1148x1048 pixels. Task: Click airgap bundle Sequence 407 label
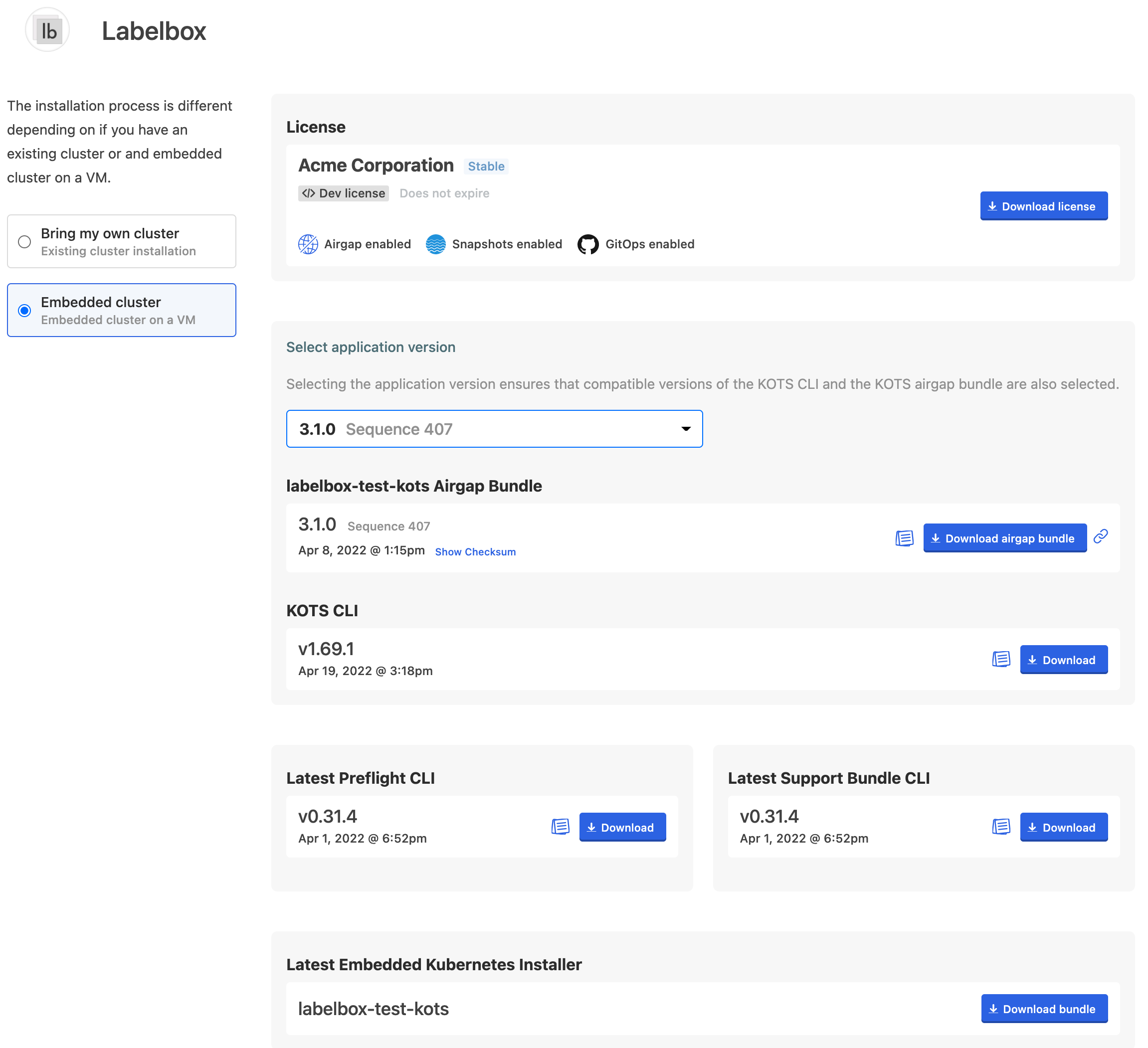pos(389,526)
